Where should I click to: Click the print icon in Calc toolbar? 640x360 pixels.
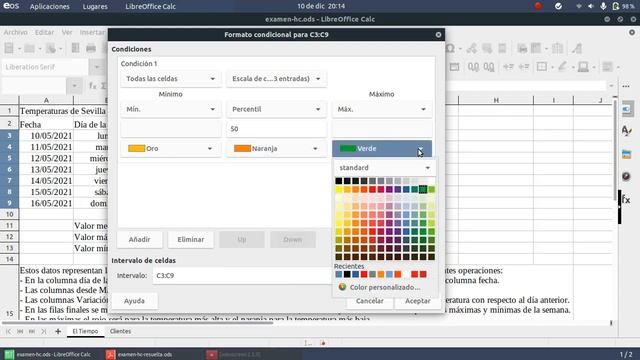pyautogui.click(x=91, y=49)
